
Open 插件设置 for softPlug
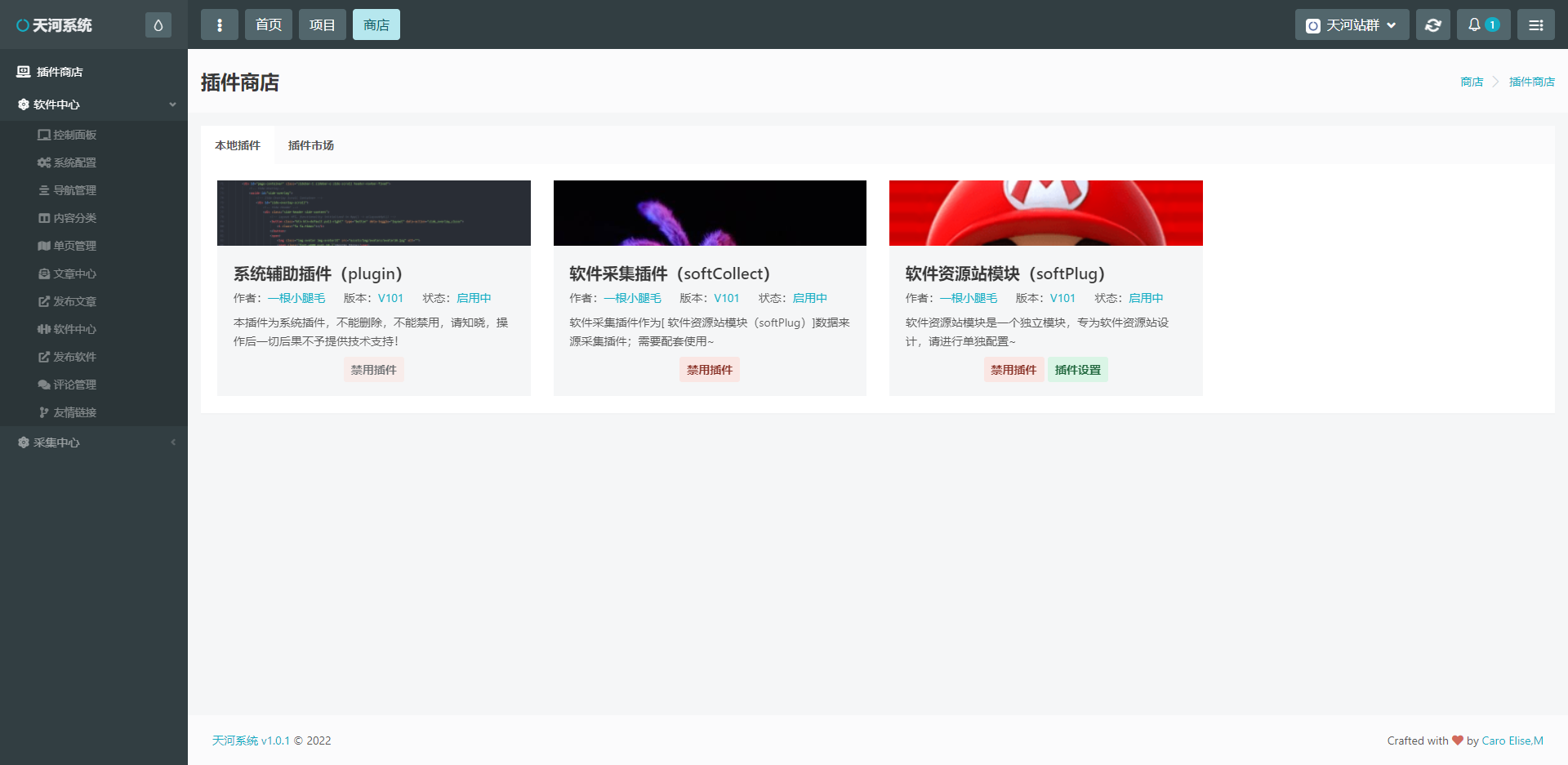tap(1077, 370)
